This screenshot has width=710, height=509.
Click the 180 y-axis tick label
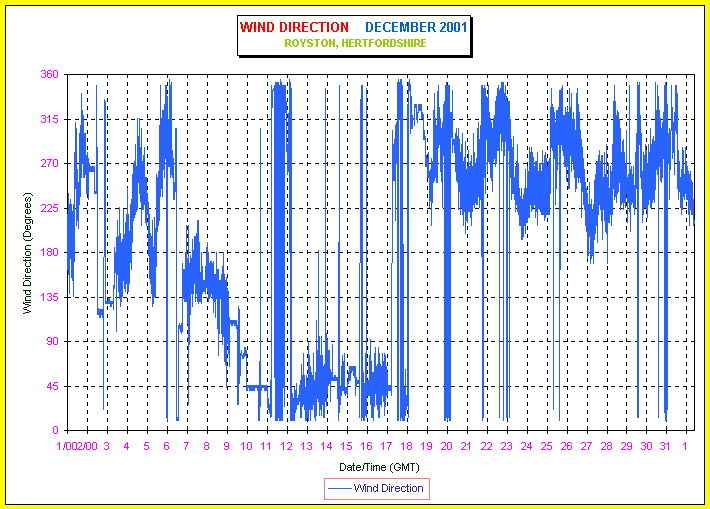point(49,253)
